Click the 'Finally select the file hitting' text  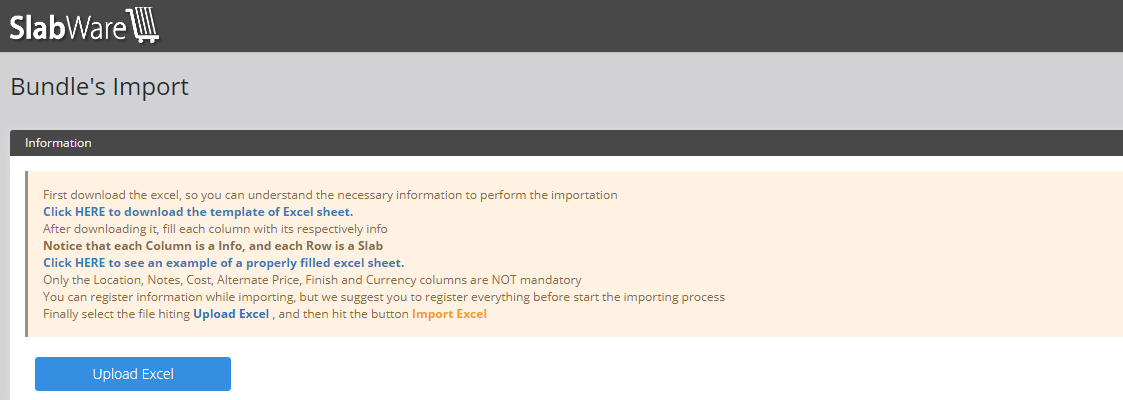click(116, 314)
